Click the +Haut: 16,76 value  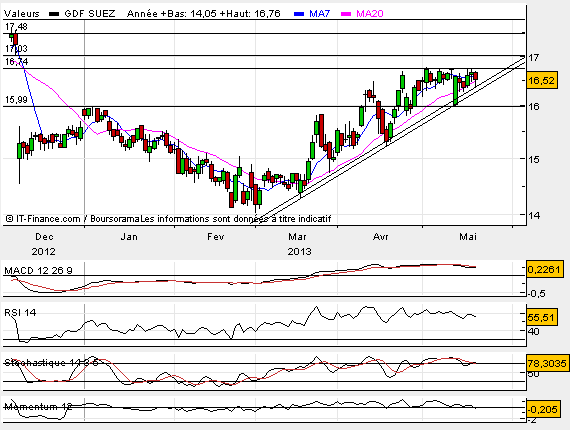[x=250, y=14]
